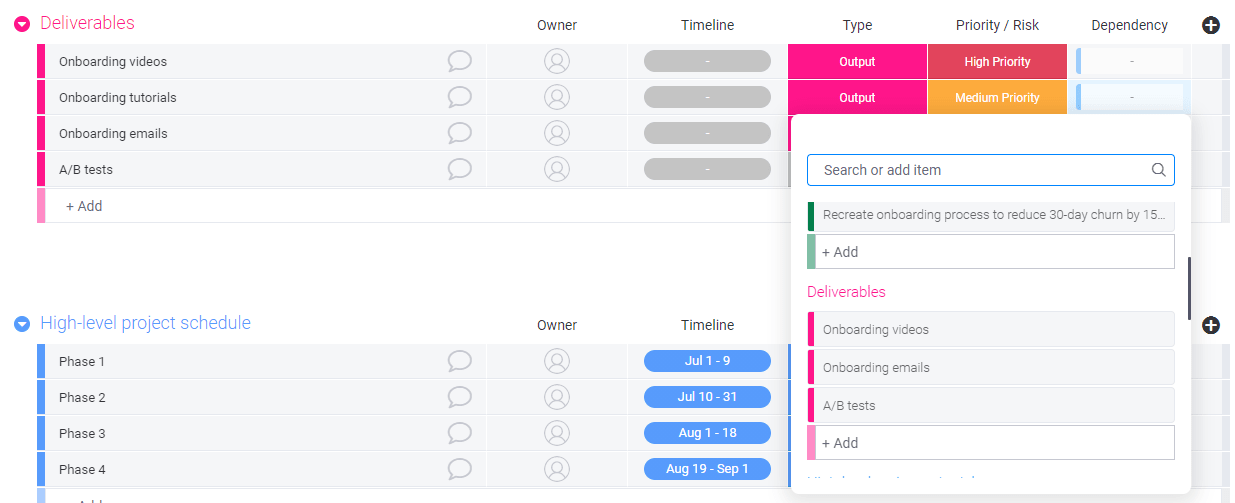
Task: Collapse the Deliverables group
Action: click(x=22, y=24)
